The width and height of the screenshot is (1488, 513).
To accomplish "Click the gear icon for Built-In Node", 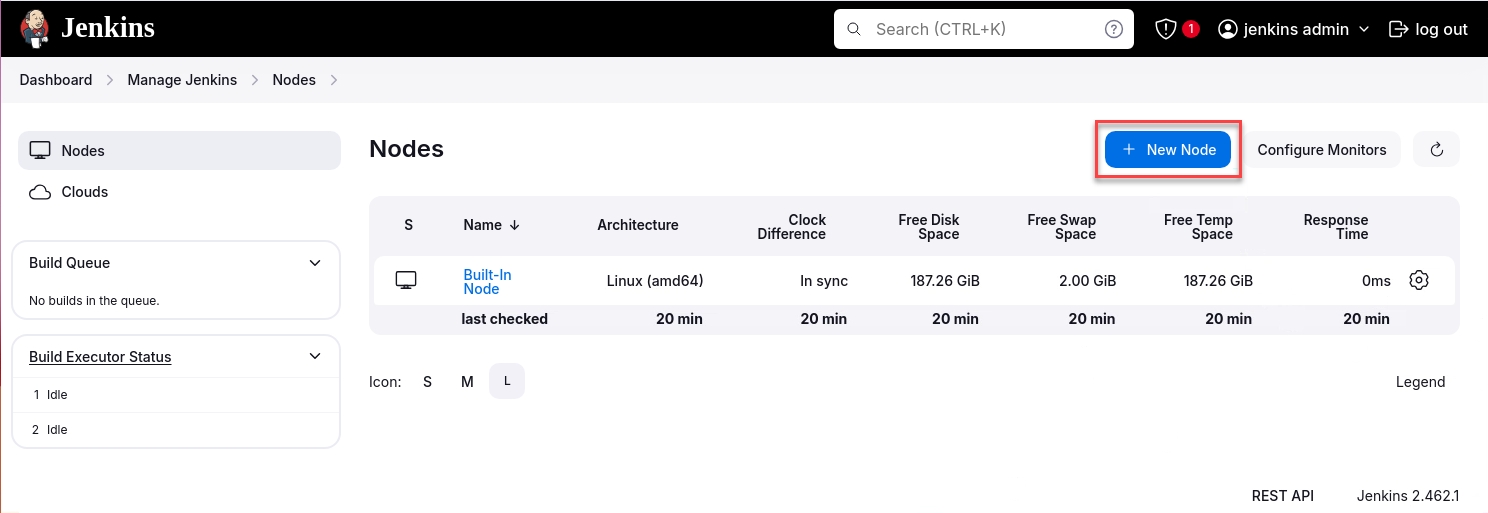I will [1418, 280].
